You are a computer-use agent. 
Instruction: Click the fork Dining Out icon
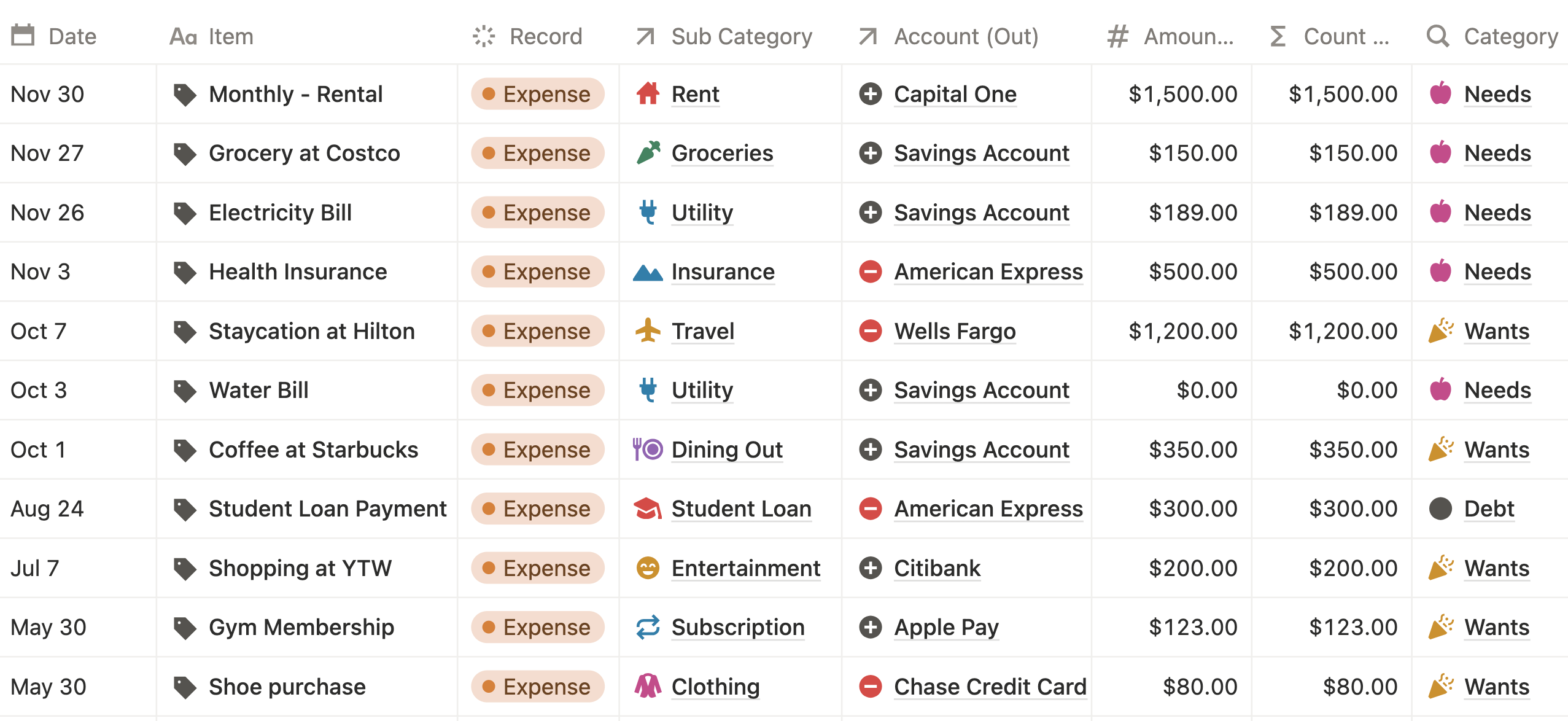click(x=646, y=449)
